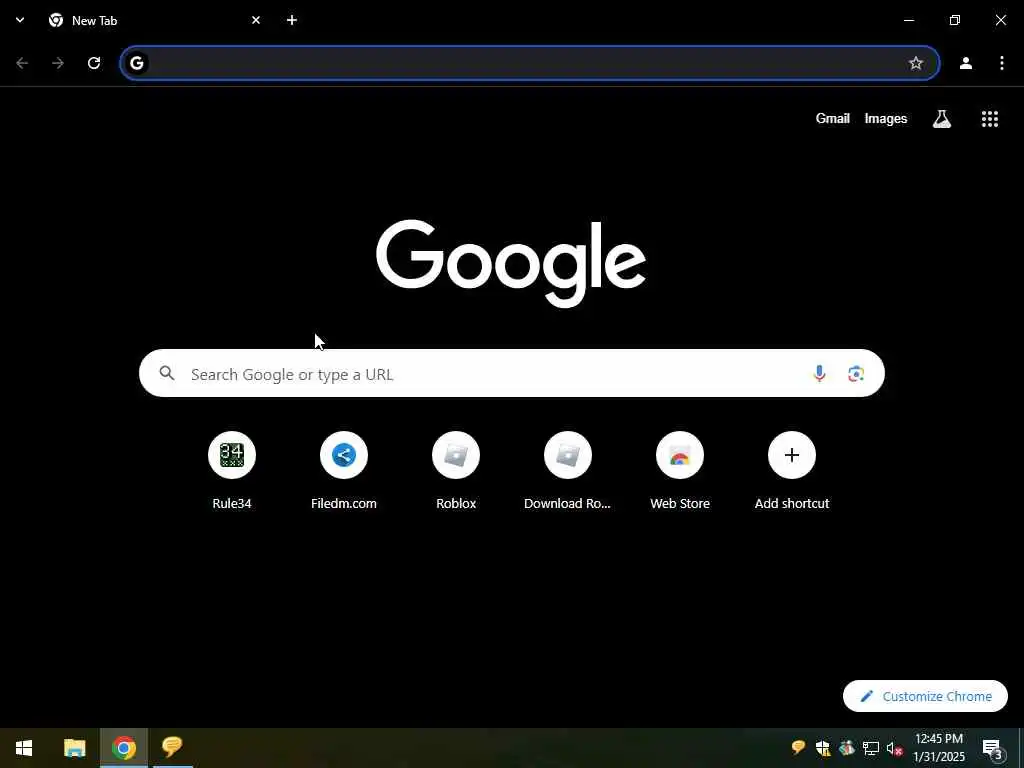Launch File Explorer from taskbar

click(x=74, y=748)
